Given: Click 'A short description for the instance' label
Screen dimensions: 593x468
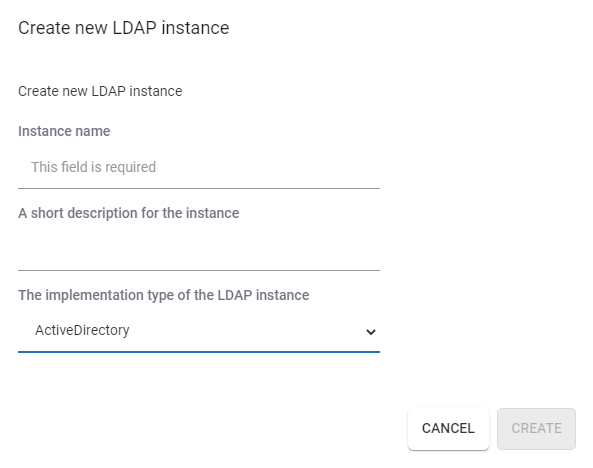Looking at the screenshot, I should point(129,213).
